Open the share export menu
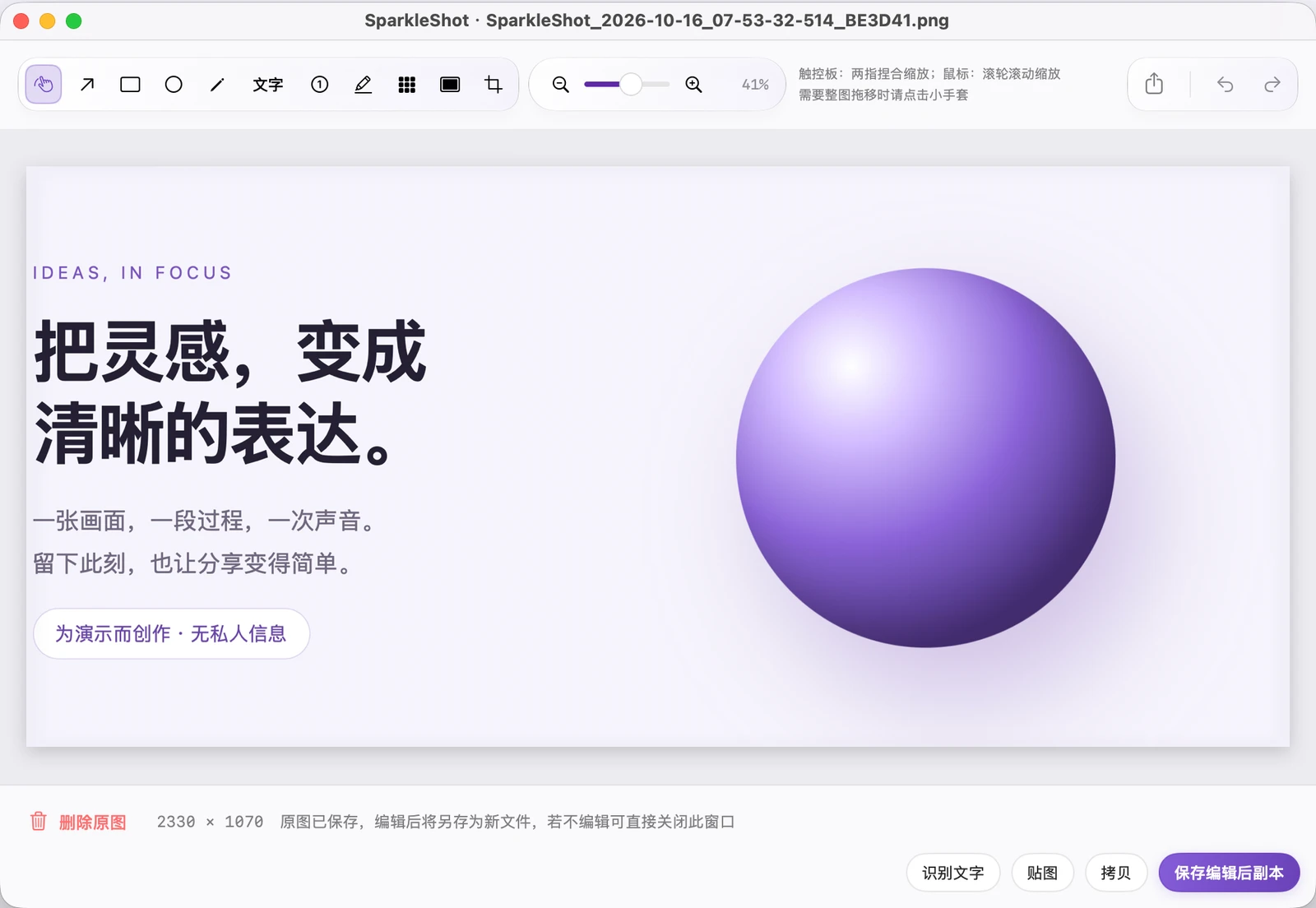This screenshot has width=1316, height=908. (x=1154, y=84)
